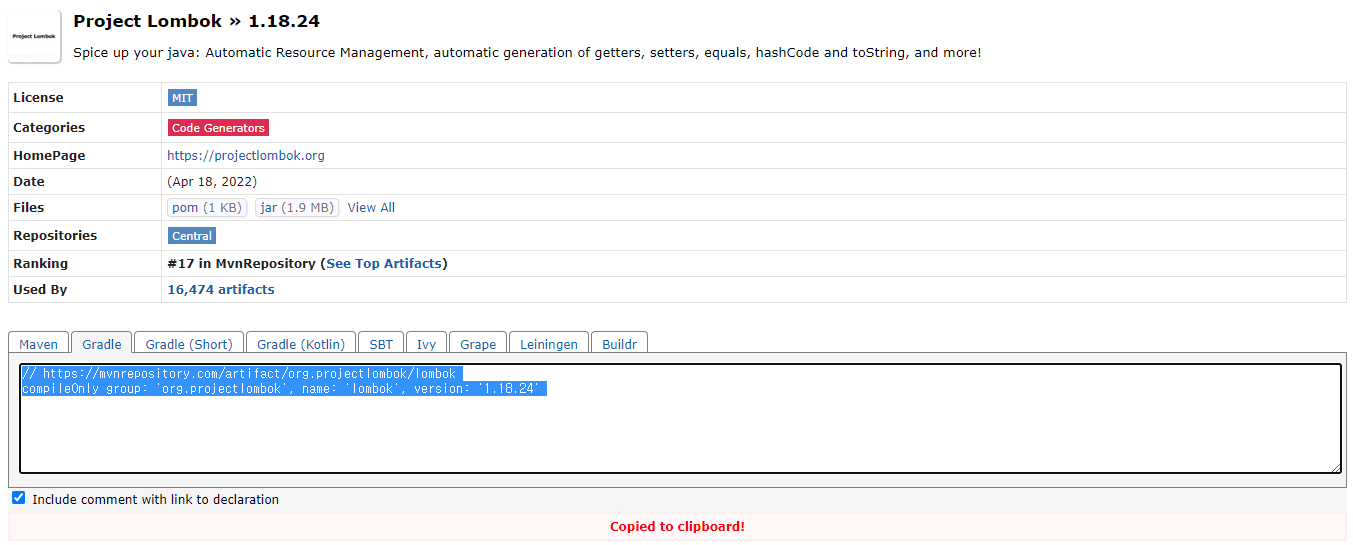
Task: Open the Ivy tab
Action: [x=427, y=343]
